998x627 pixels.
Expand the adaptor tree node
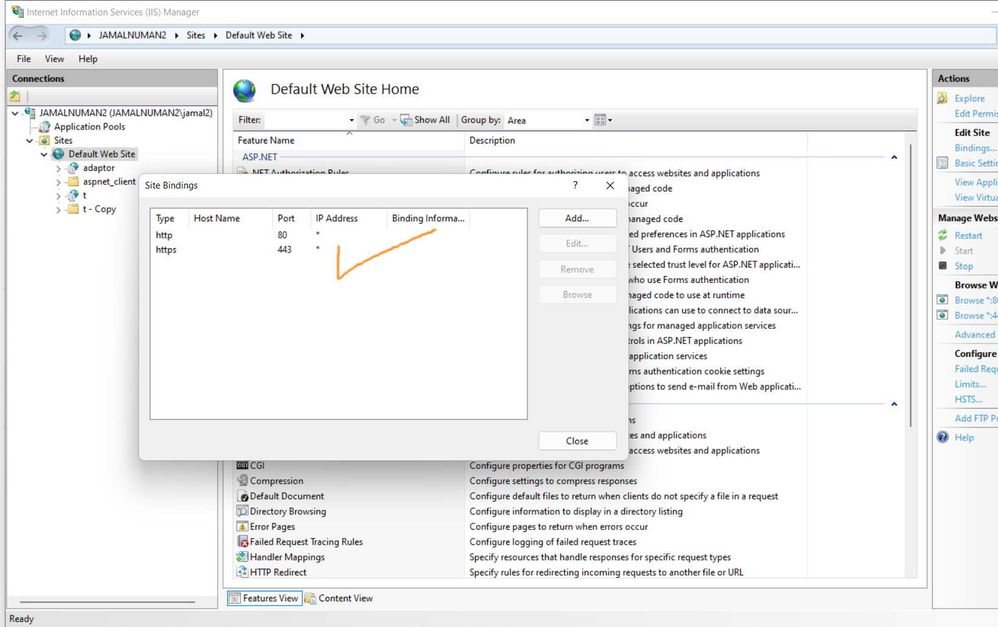click(58, 169)
